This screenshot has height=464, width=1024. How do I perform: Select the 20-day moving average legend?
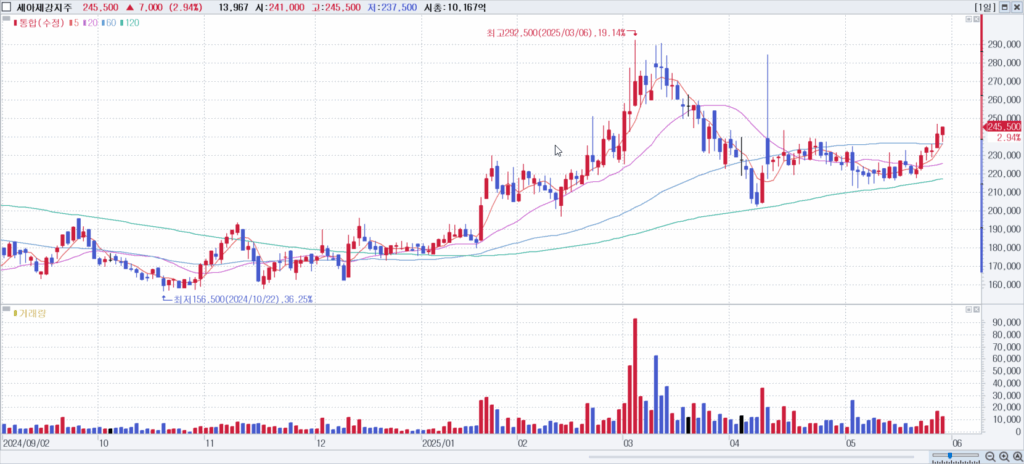click(x=90, y=23)
